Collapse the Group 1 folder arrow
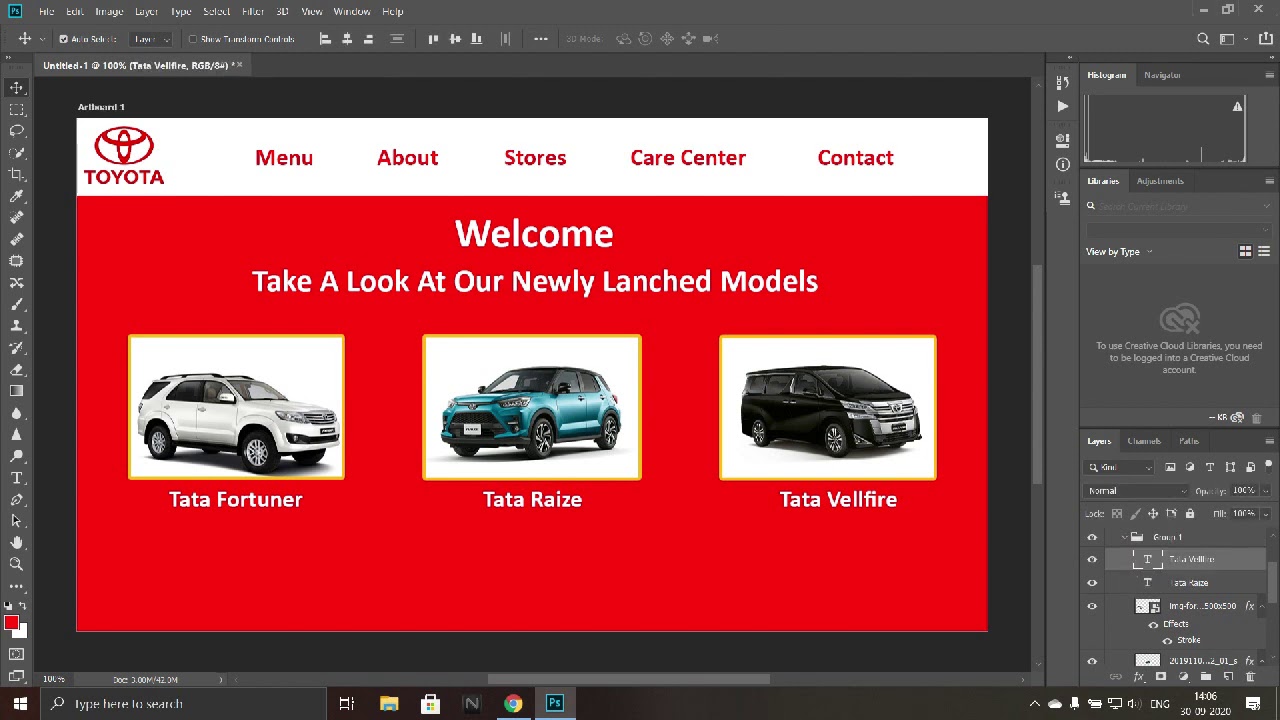The image size is (1280, 720). 1124,537
